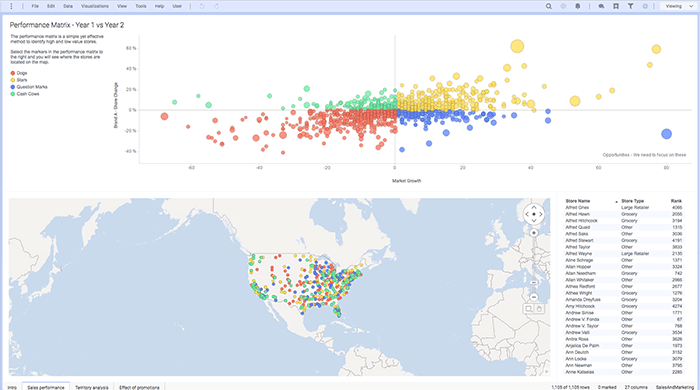The height and width of the screenshot is (390, 700).
Task: Click the map zoom slider handle
Action: click(x=534, y=282)
